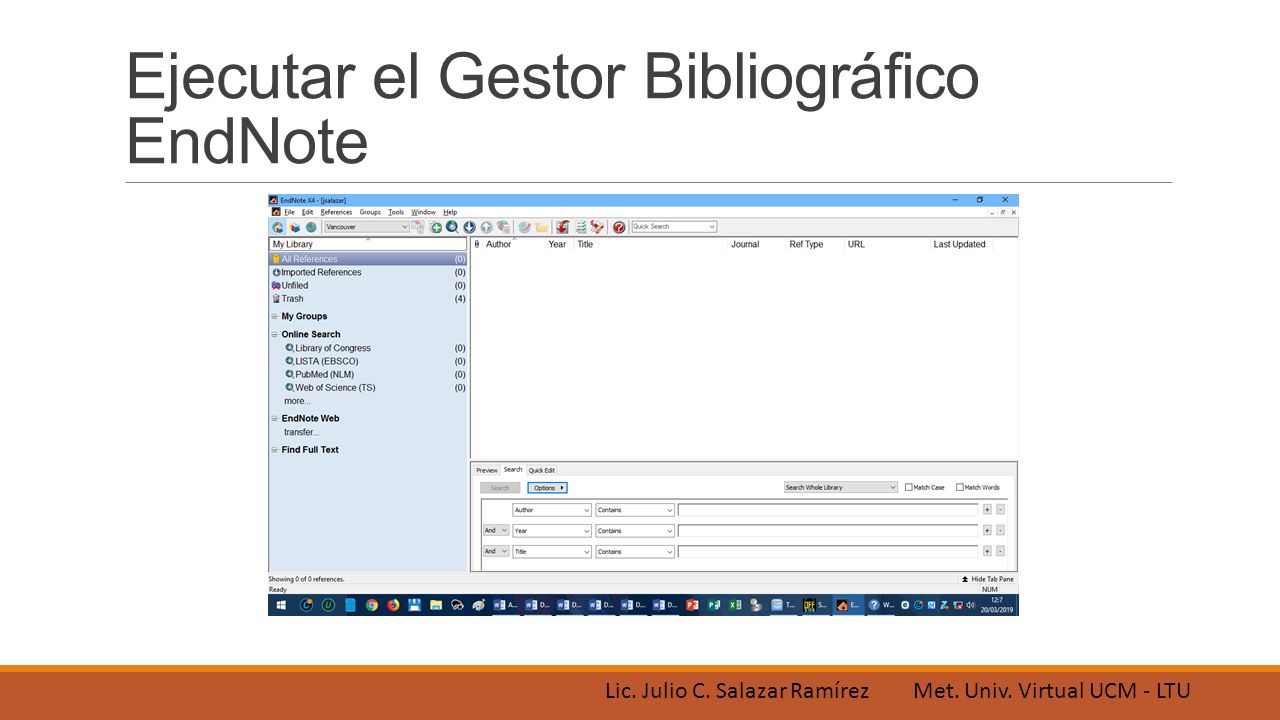
Task: Open the Vancouver output style dropdown
Action: click(x=367, y=227)
